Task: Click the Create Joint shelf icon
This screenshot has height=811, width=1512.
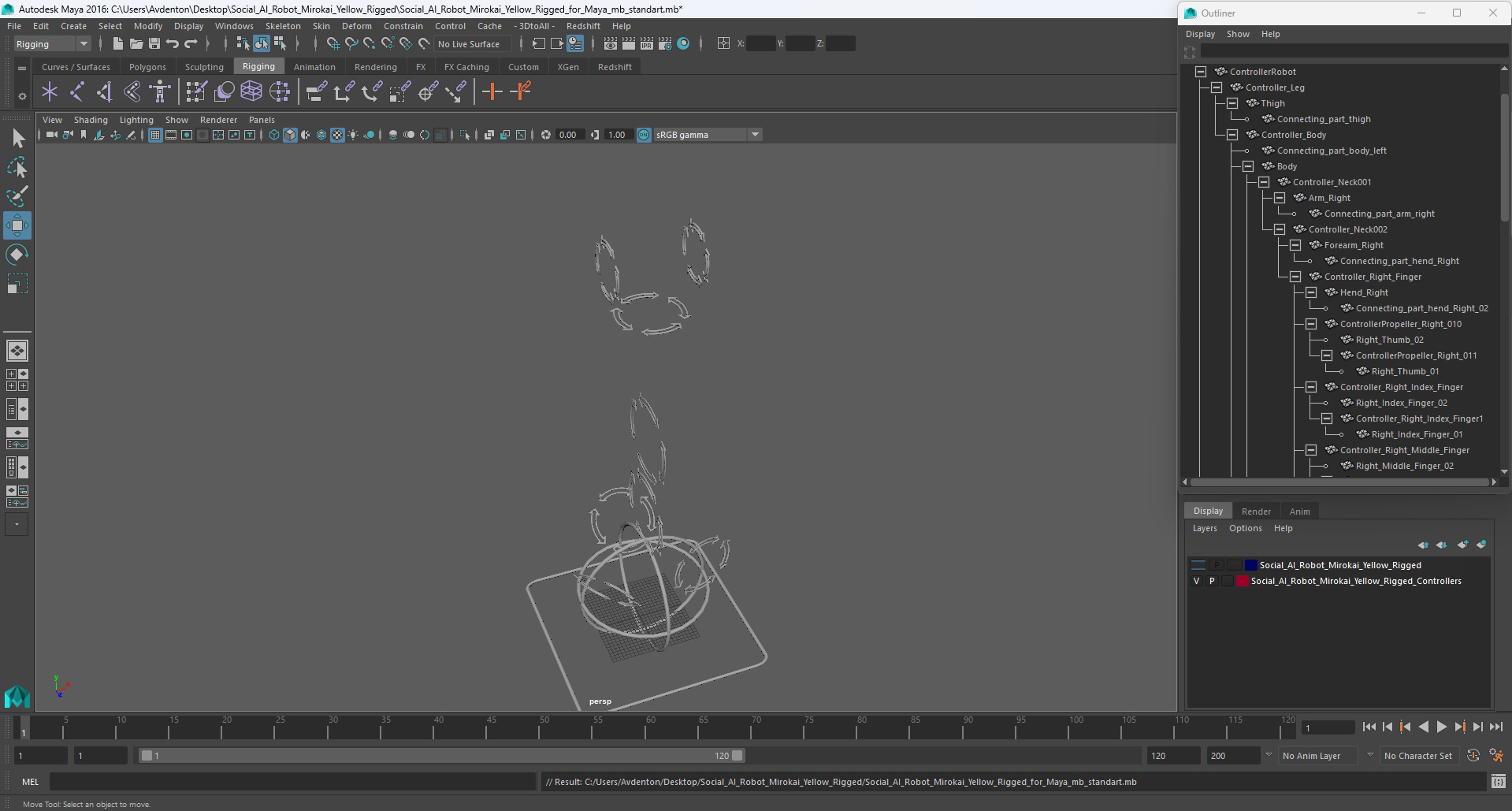Action: (77, 92)
